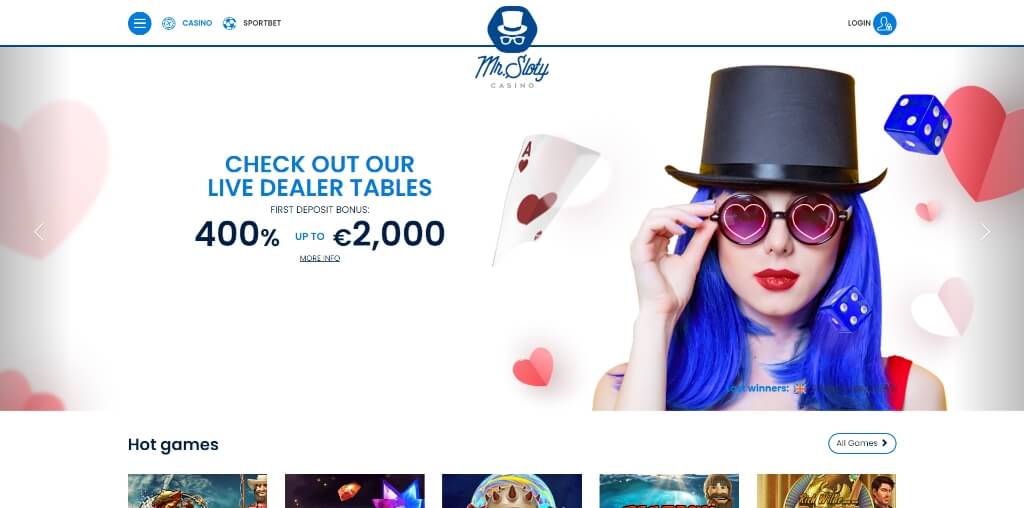Viewport: 1024px width, 508px height.
Task: Select the third hot game thumbnail
Action: pyautogui.click(x=512, y=491)
